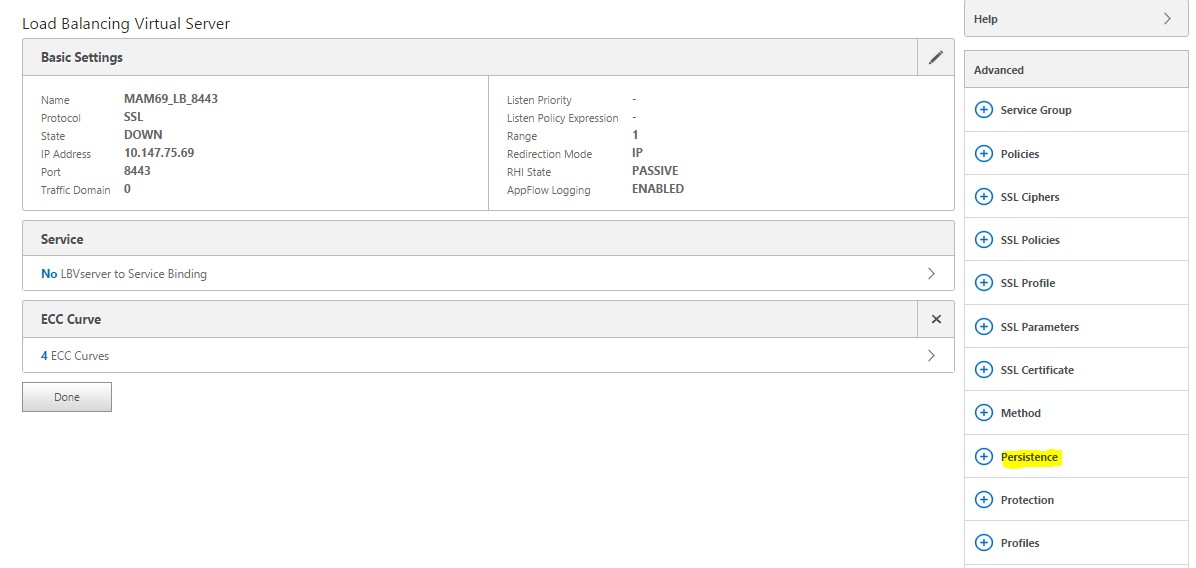Screen dimensions: 1196x568
Task: Choose Method from the Advanced panel
Action: (1020, 413)
